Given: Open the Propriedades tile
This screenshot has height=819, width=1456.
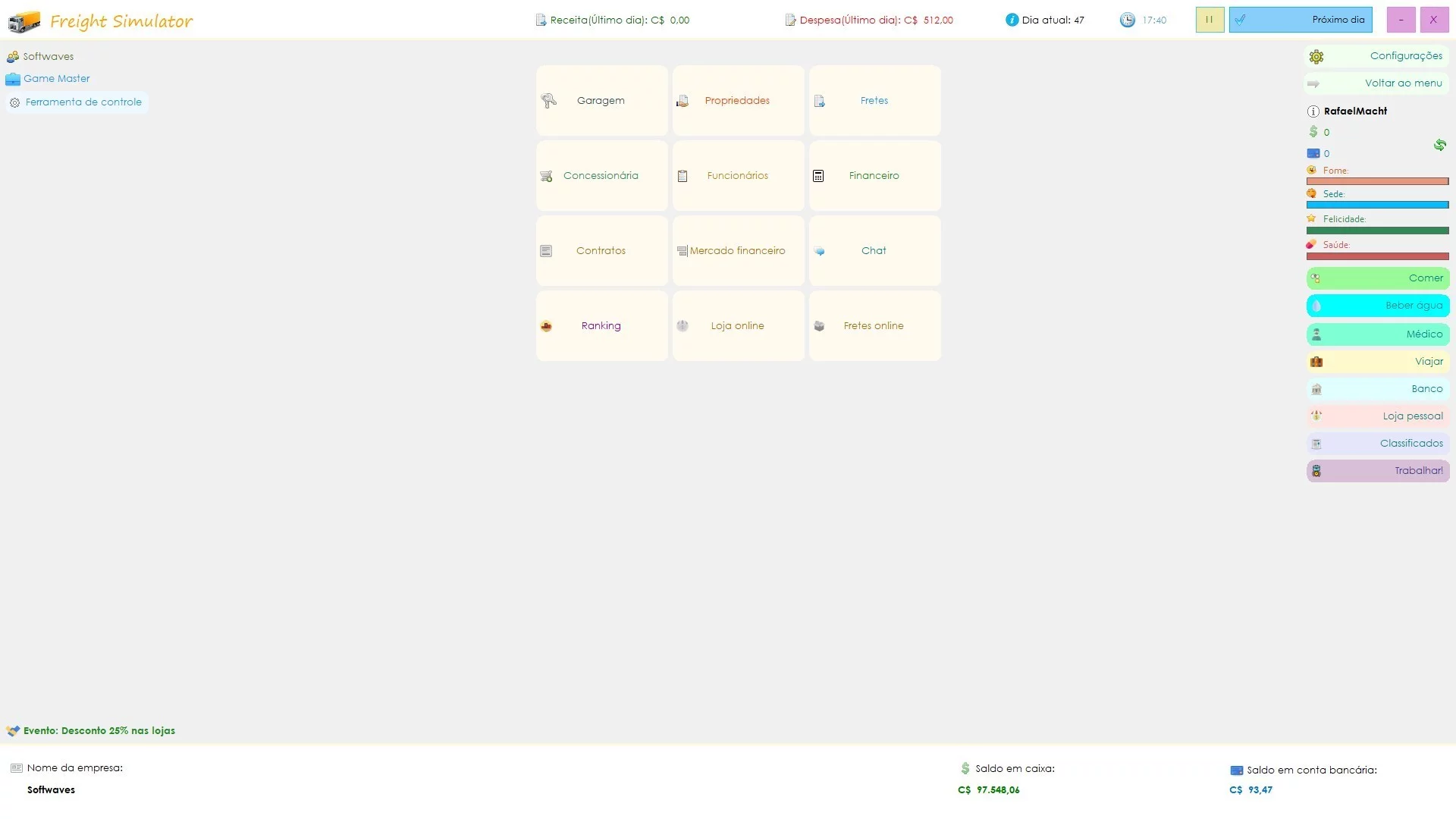Looking at the screenshot, I should pos(738,100).
